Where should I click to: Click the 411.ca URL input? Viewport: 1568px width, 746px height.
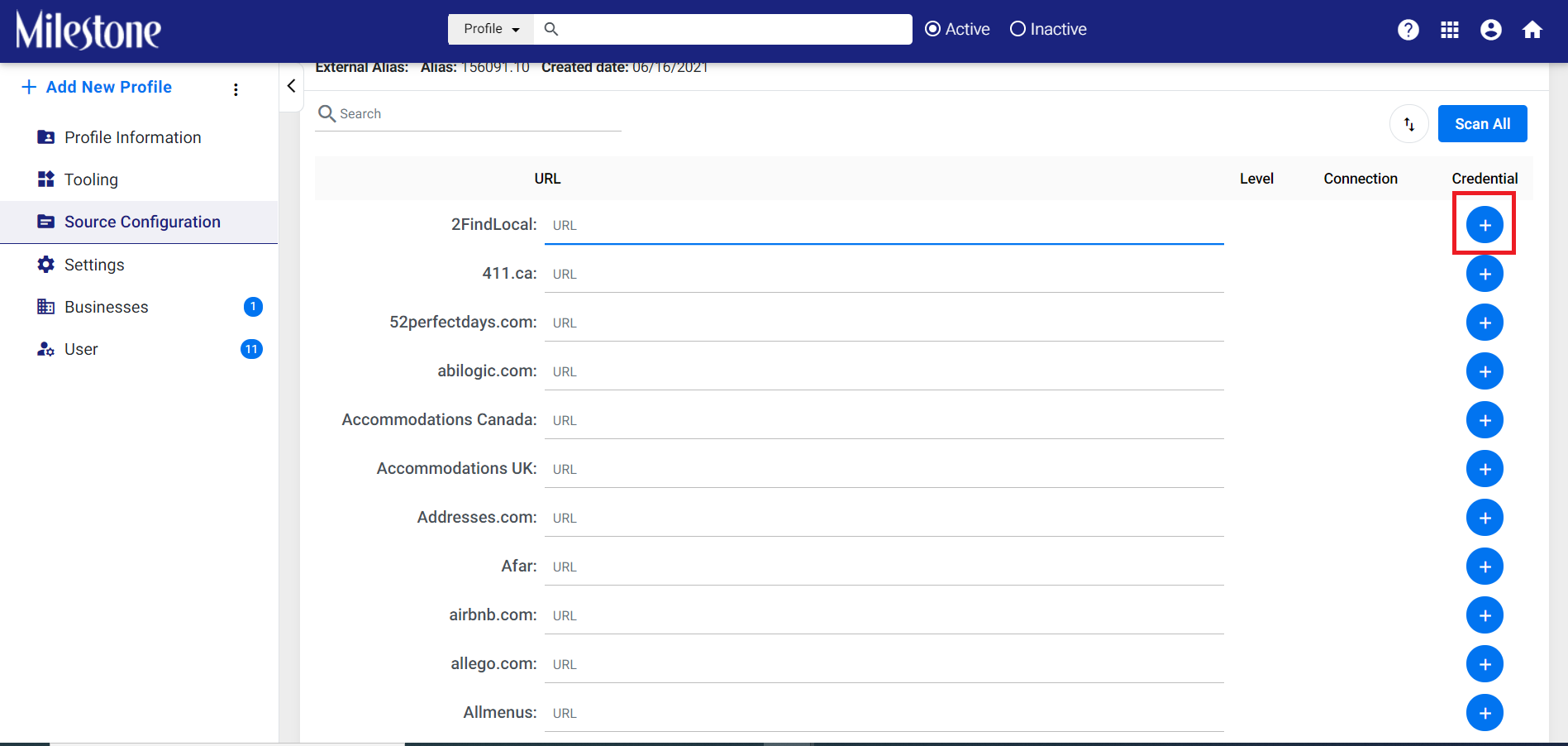pyautogui.click(x=884, y=274)
